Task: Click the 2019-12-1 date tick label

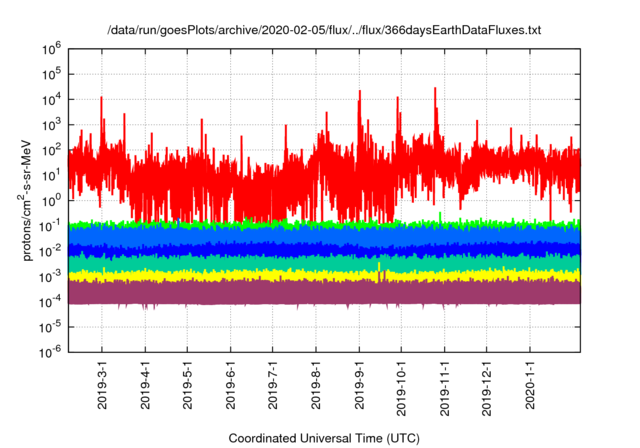Action: [x=487, y=389]
